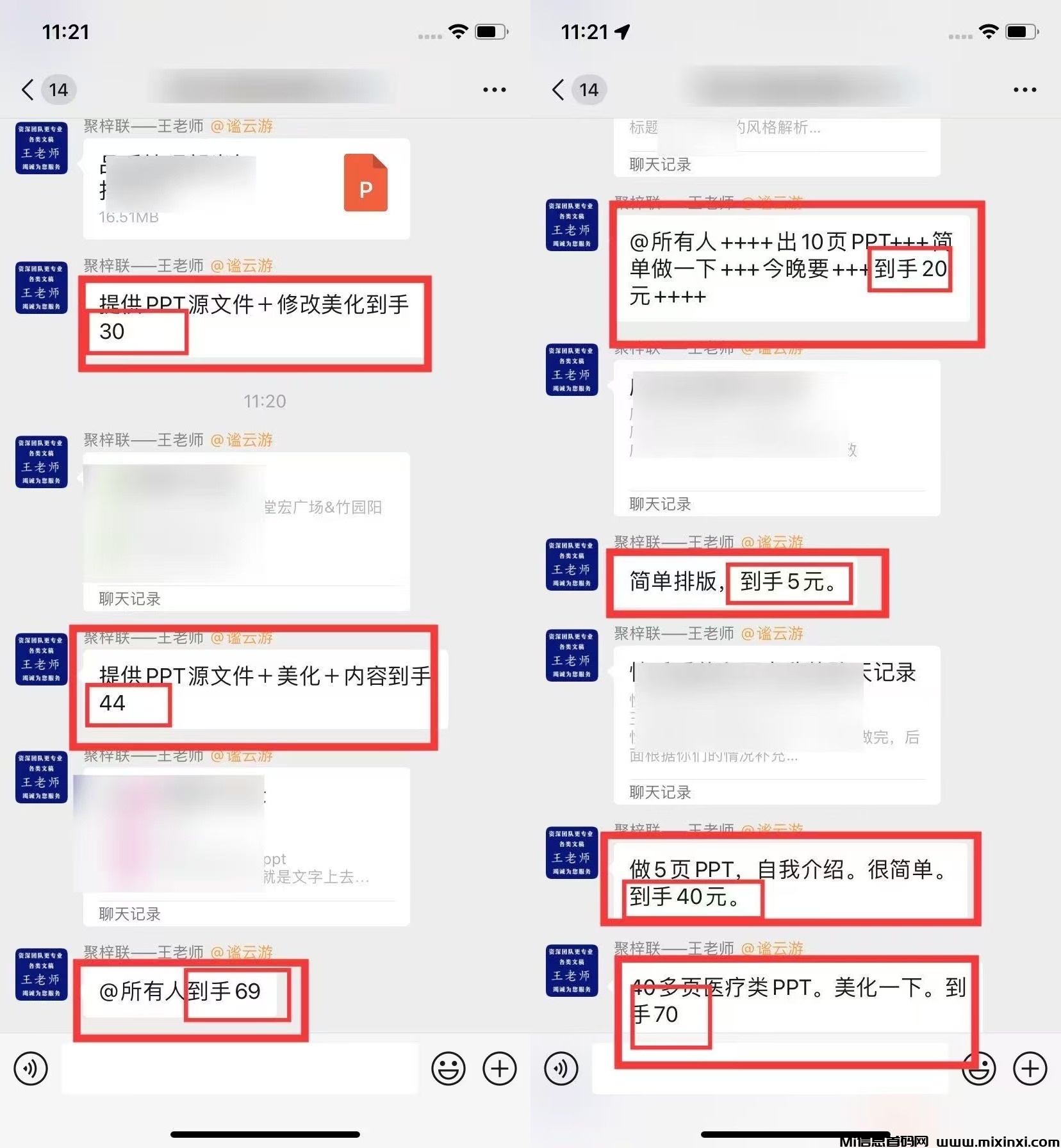Tap 王老师 avatar beside the 到手44 message
The height and width of the screenshot is (1148, 1061).
[42, 659]
